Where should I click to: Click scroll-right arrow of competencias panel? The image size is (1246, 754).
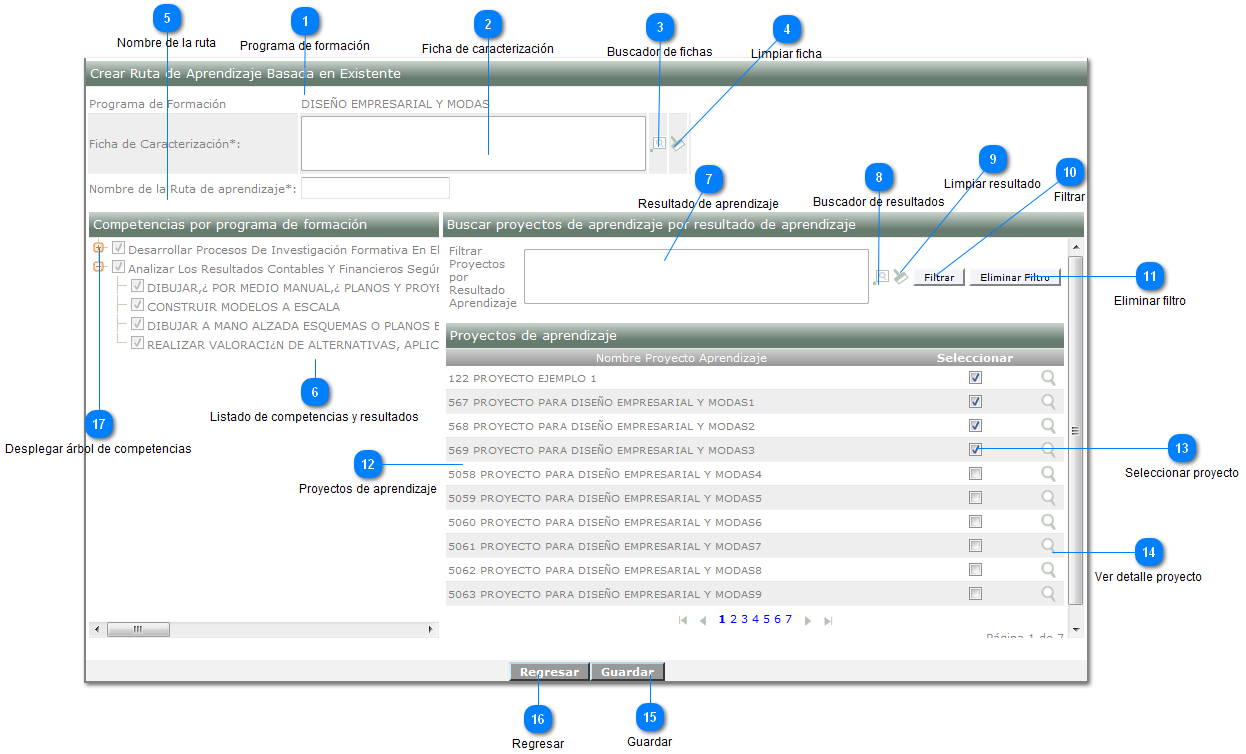tap(432, 630)
